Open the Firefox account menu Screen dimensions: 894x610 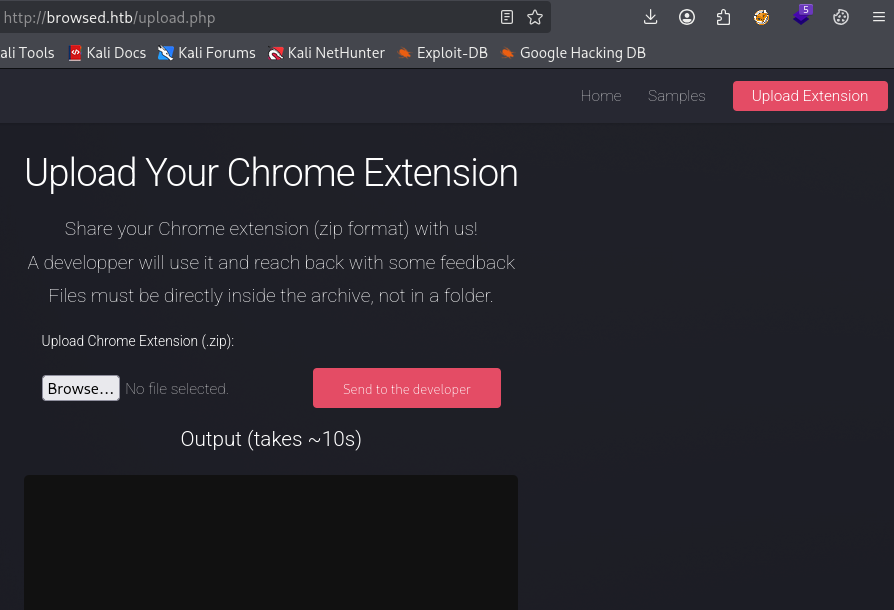click(687, 17)
